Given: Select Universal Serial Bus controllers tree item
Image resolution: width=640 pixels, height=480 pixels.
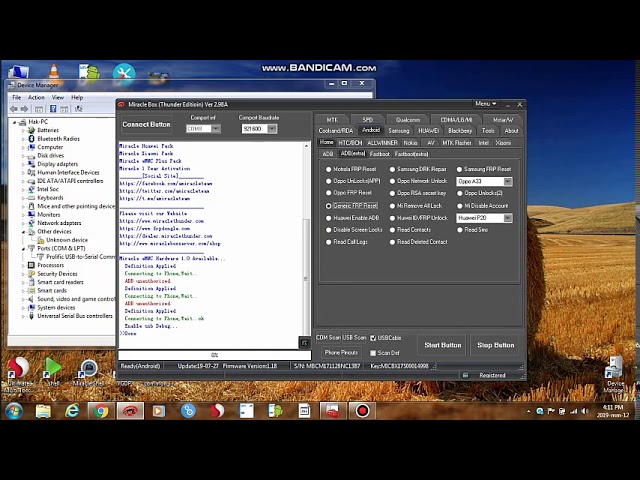Looking at the screenshot, I should click(x=75, y=316).
